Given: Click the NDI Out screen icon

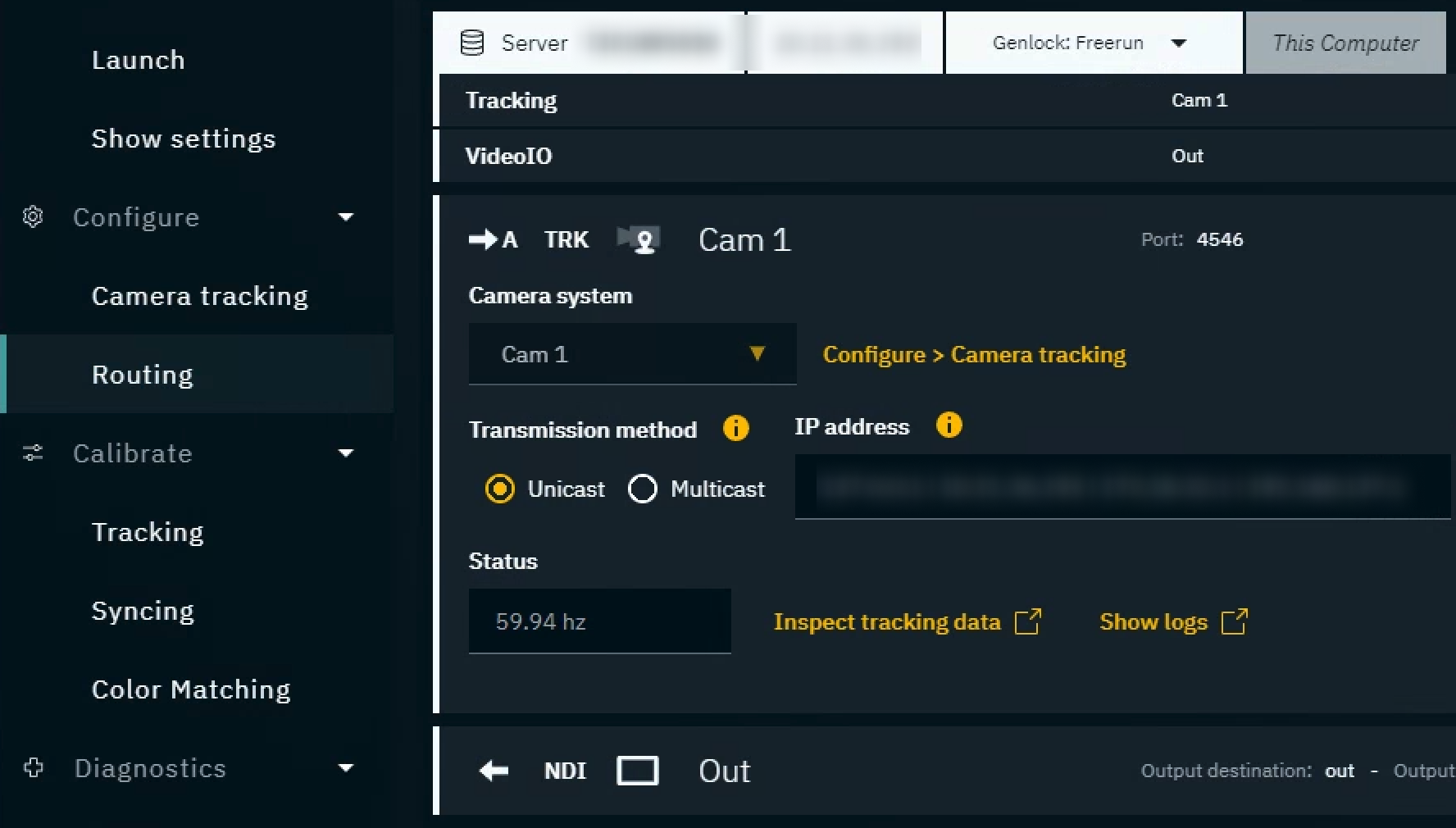Looking at the screenshot, I should (x=637, y=771).
